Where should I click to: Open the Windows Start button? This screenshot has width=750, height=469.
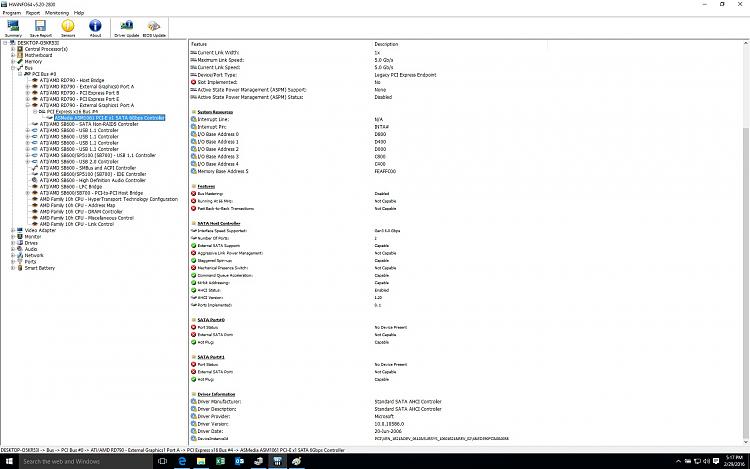click(9, 461)
